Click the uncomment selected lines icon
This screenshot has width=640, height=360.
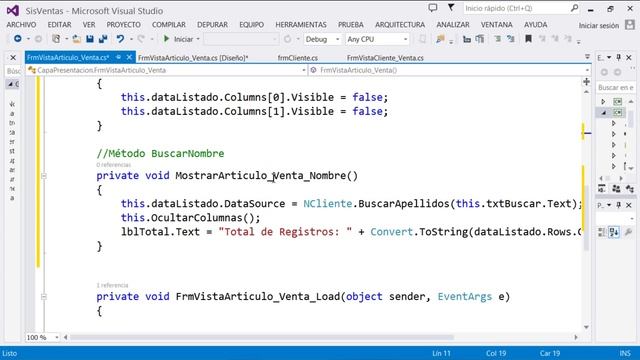pos(511,39)
